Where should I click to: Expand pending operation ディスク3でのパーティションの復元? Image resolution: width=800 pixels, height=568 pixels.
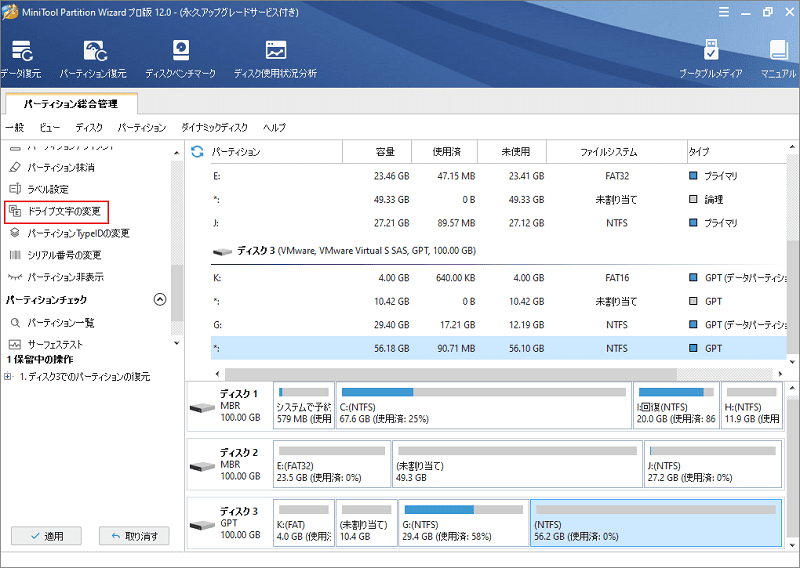point(8,377)
